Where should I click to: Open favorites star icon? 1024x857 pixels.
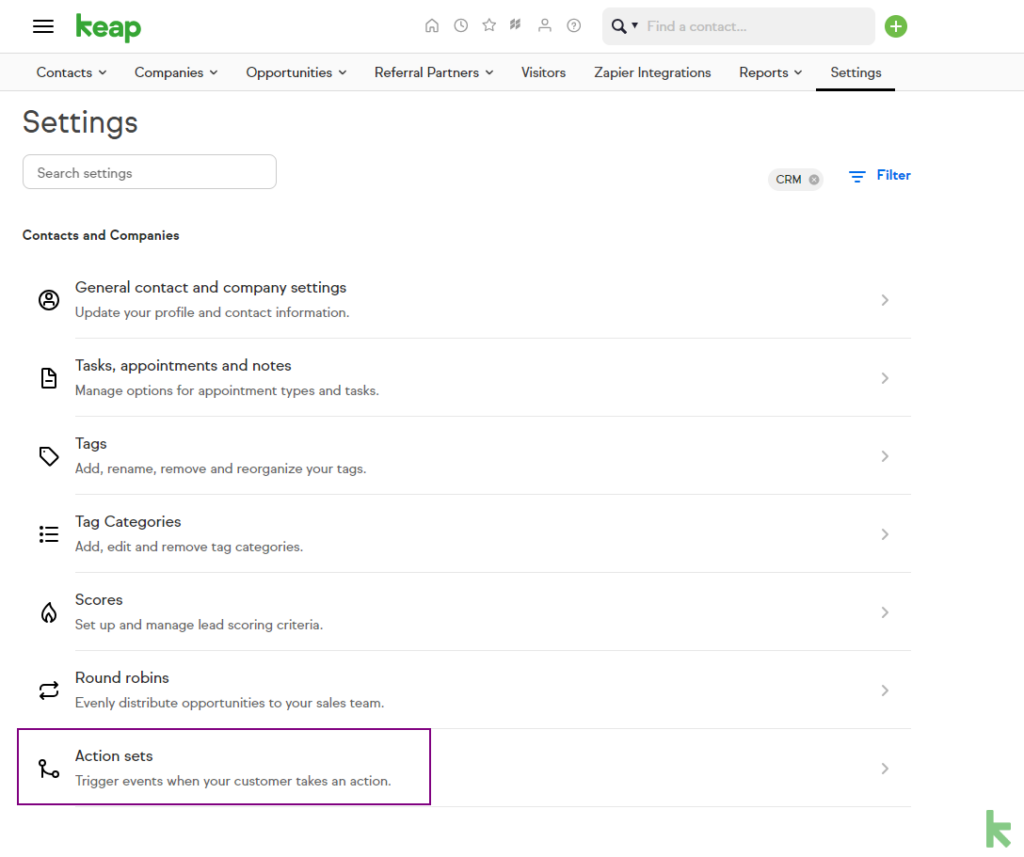[489, 25]
